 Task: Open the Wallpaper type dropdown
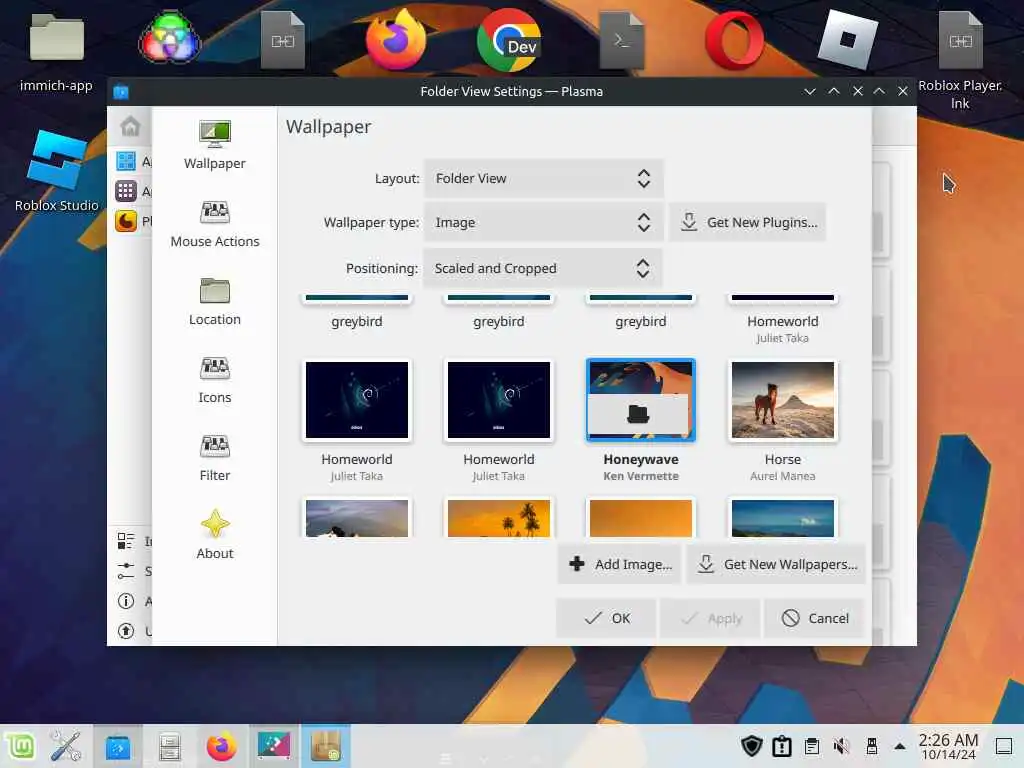543,223
